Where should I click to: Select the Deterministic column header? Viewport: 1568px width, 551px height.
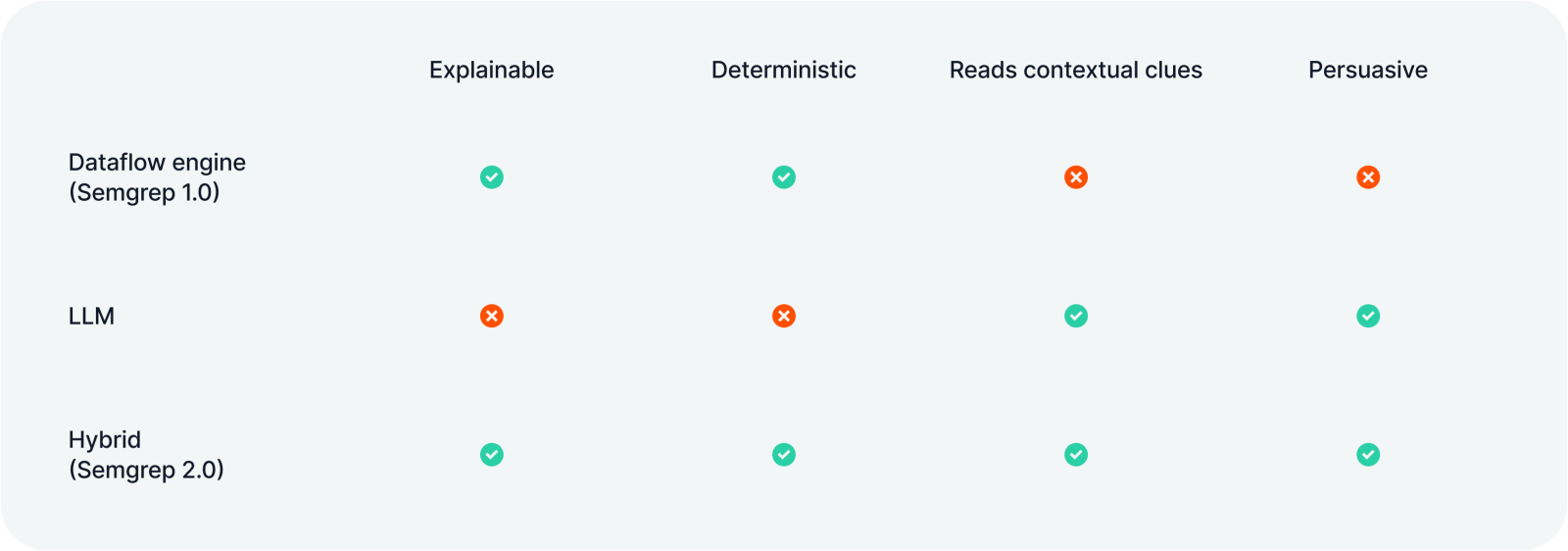tap(784, 71)
